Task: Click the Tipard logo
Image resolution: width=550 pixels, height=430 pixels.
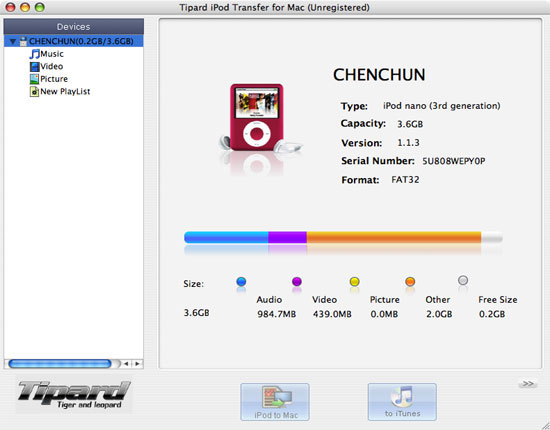Action: point(74,395)
